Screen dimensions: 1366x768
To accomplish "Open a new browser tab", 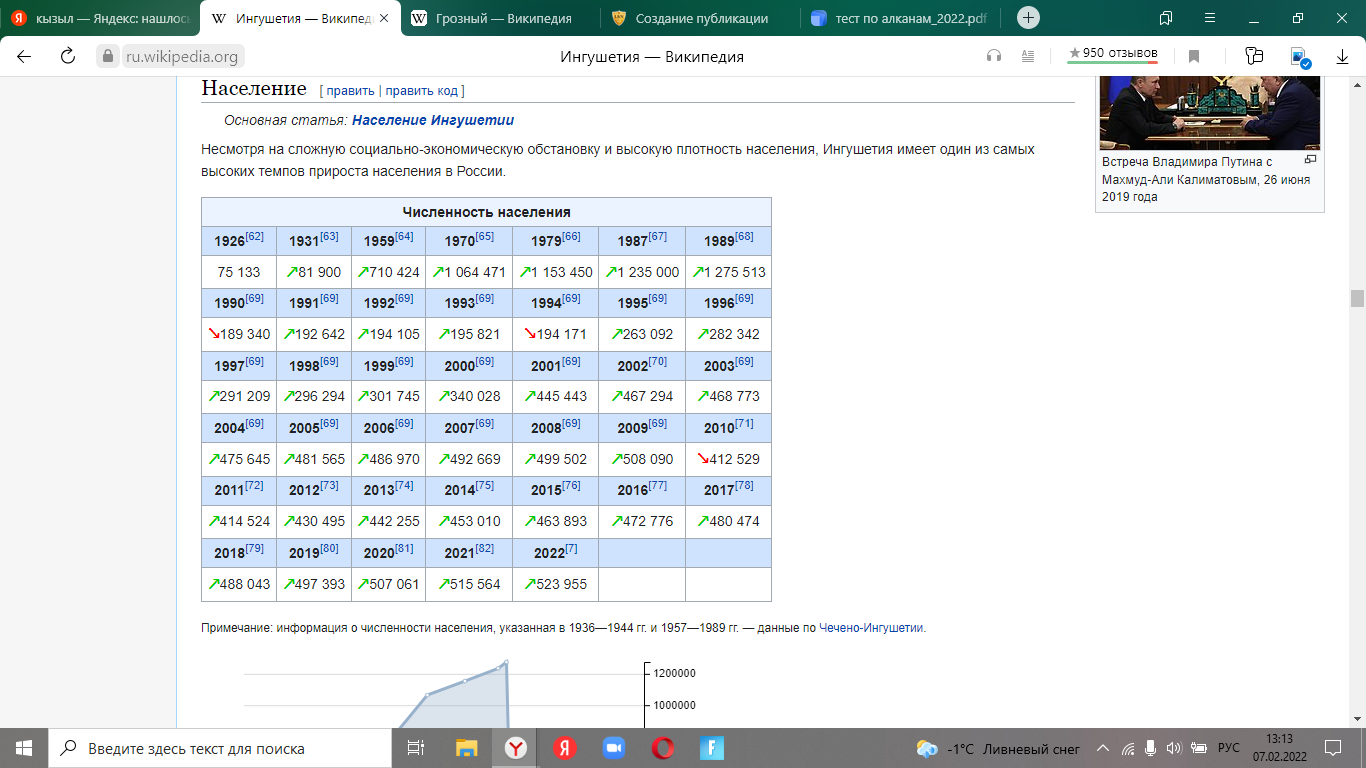I will tap(1028, 18).
